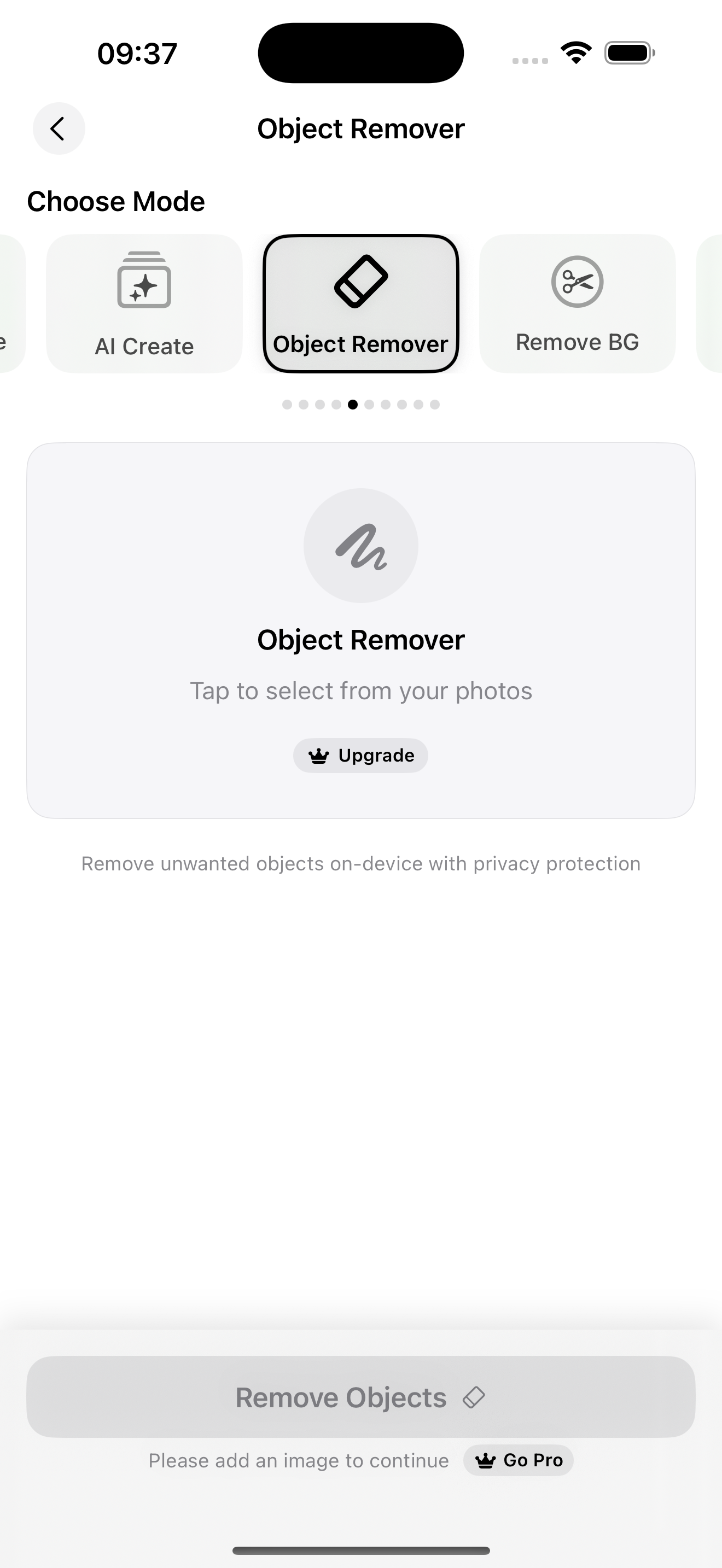Tap the eraser icon in Remove Objects
This screenshot has width=722, height=1568.
tap(474, 1397)
